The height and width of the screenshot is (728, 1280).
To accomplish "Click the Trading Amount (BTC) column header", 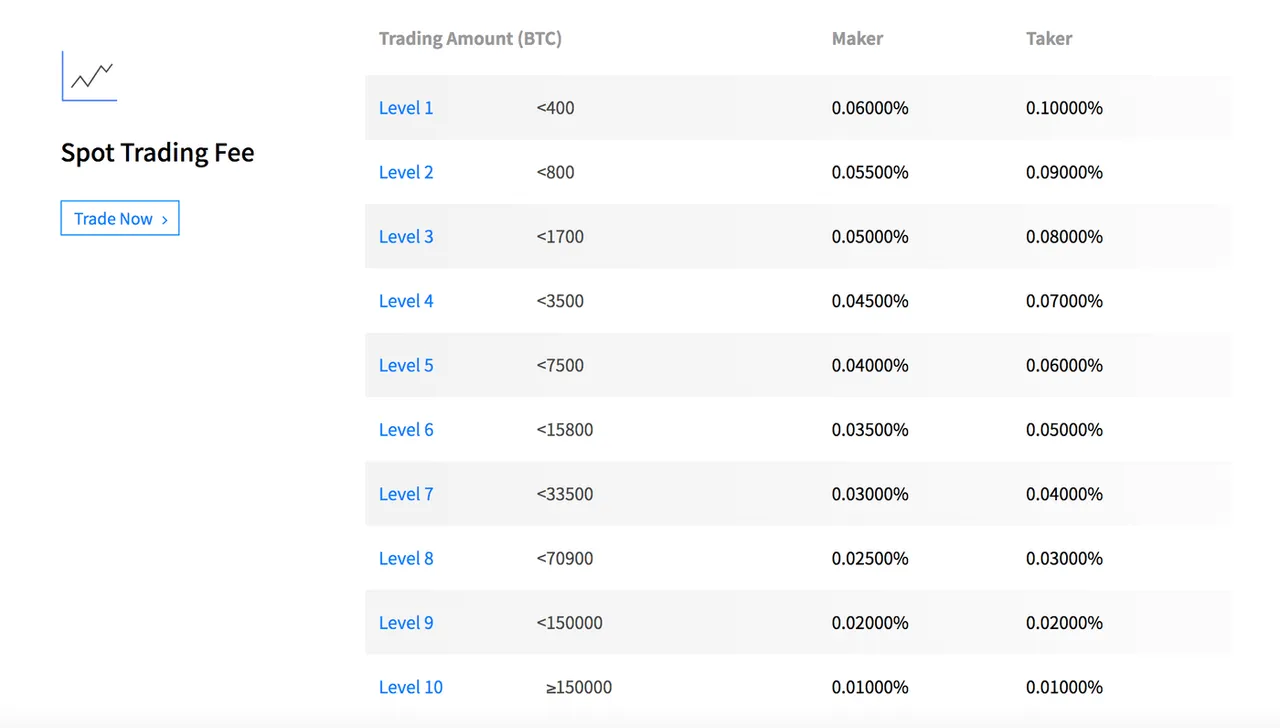I will 470,39.
